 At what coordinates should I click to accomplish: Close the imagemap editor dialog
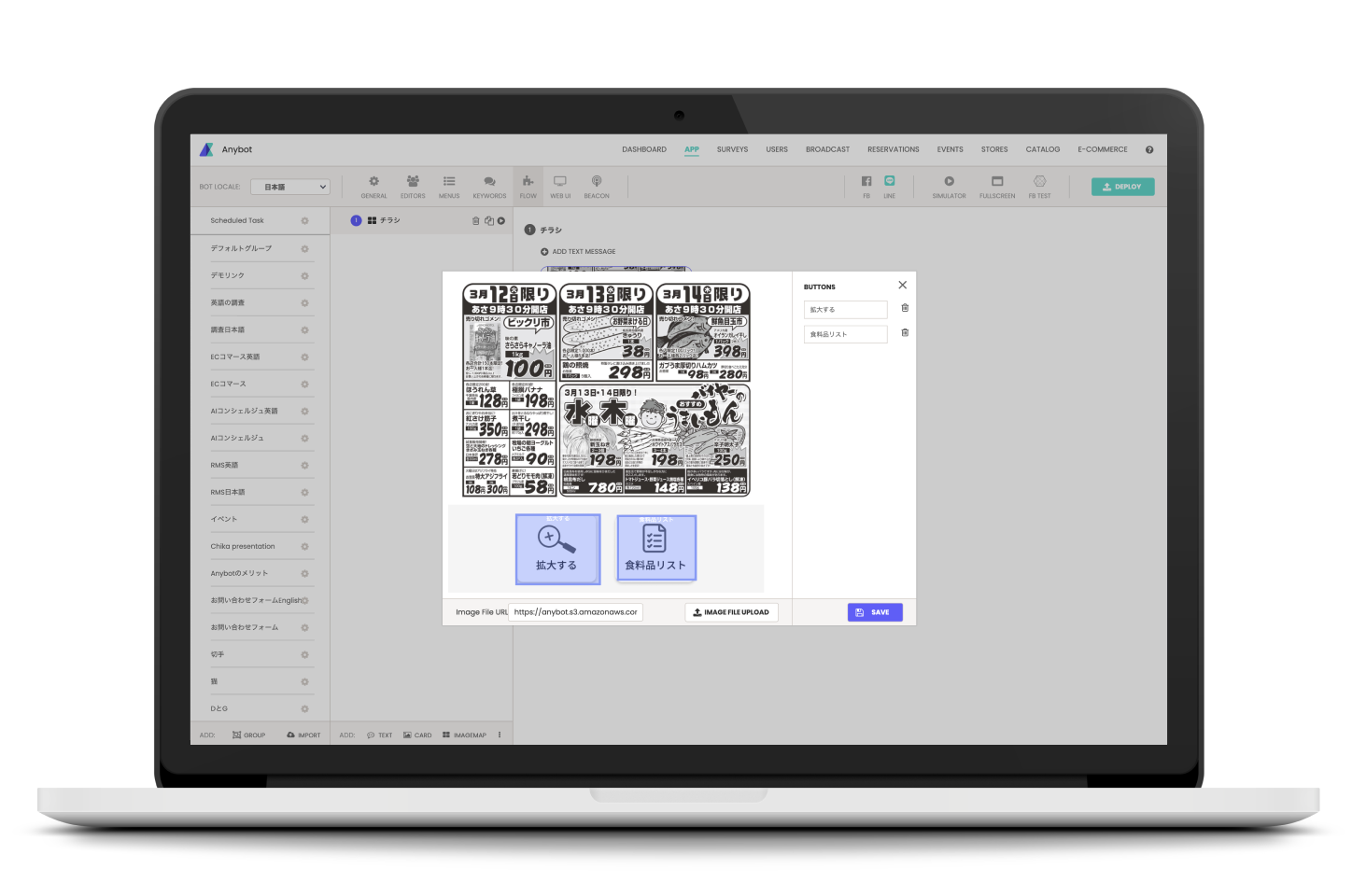902,286
